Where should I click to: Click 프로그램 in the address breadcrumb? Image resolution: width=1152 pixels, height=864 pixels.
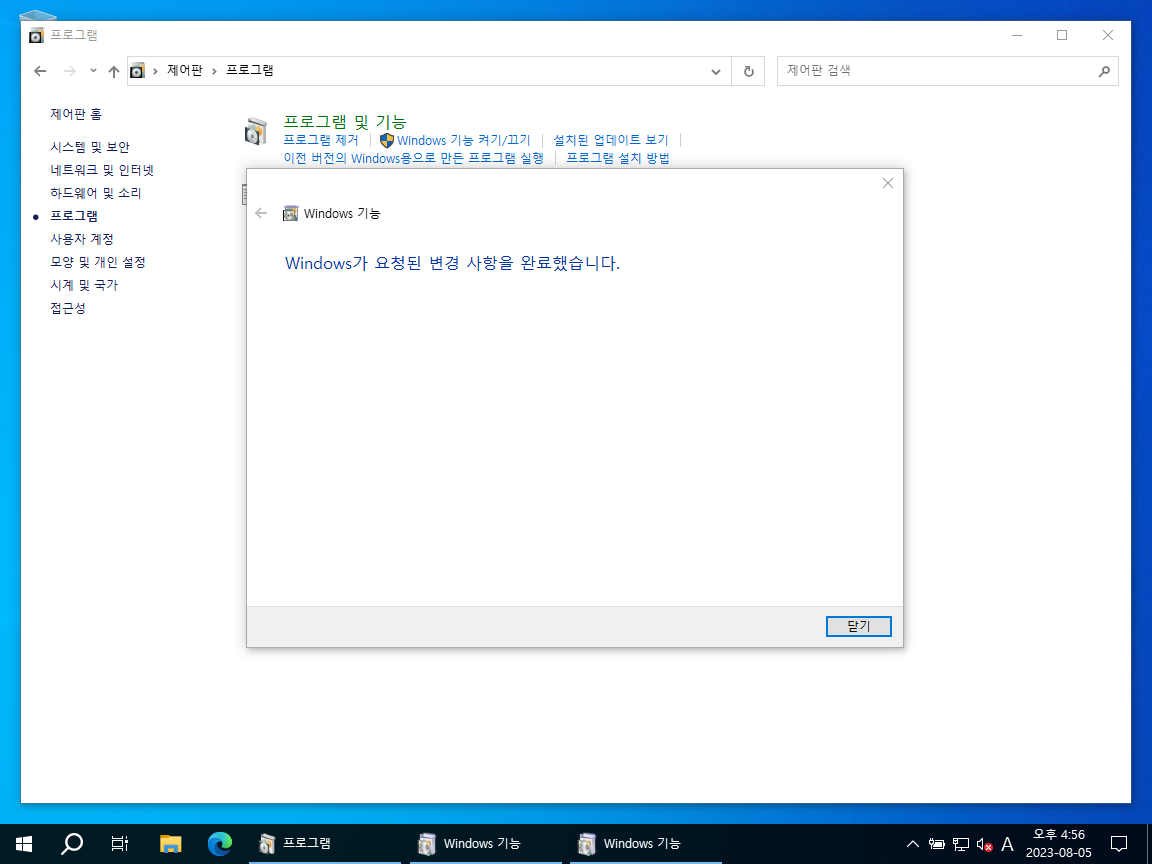250,71
